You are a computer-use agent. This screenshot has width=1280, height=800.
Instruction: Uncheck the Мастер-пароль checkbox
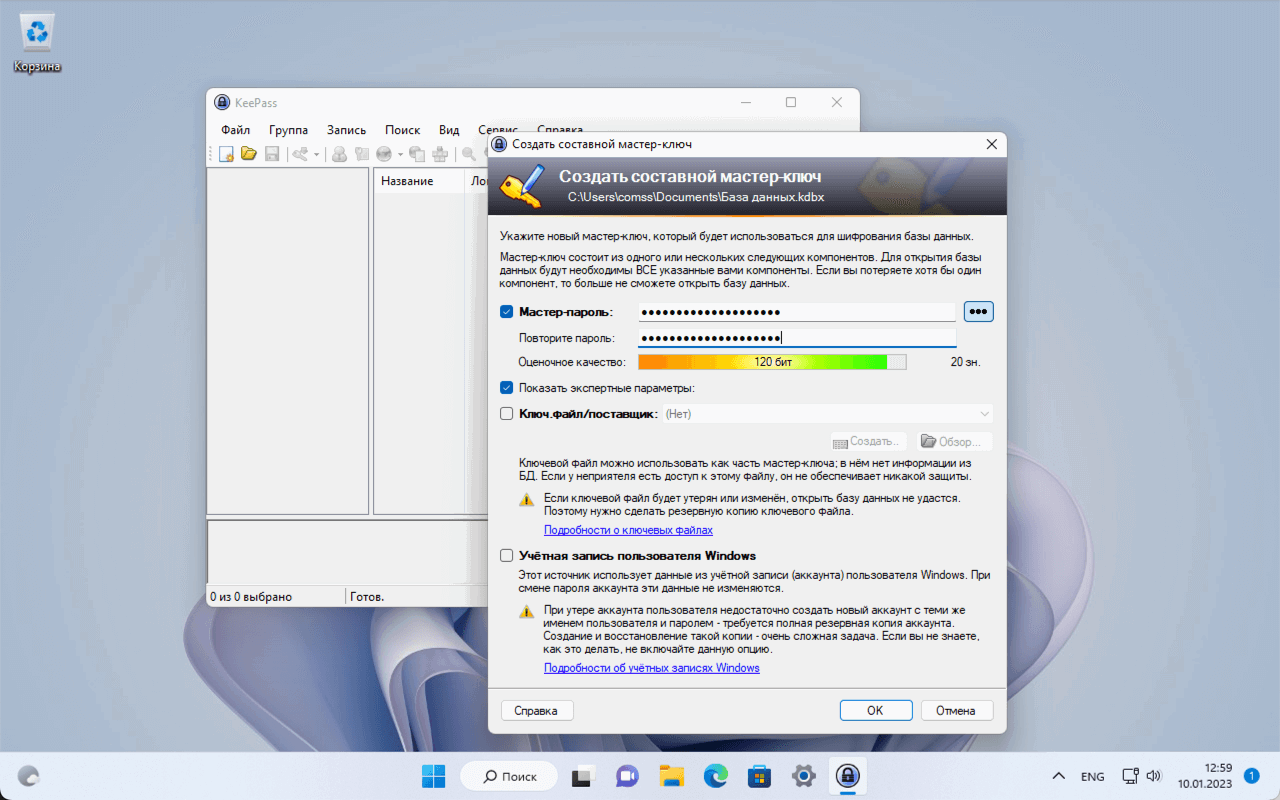coord(506,311)
